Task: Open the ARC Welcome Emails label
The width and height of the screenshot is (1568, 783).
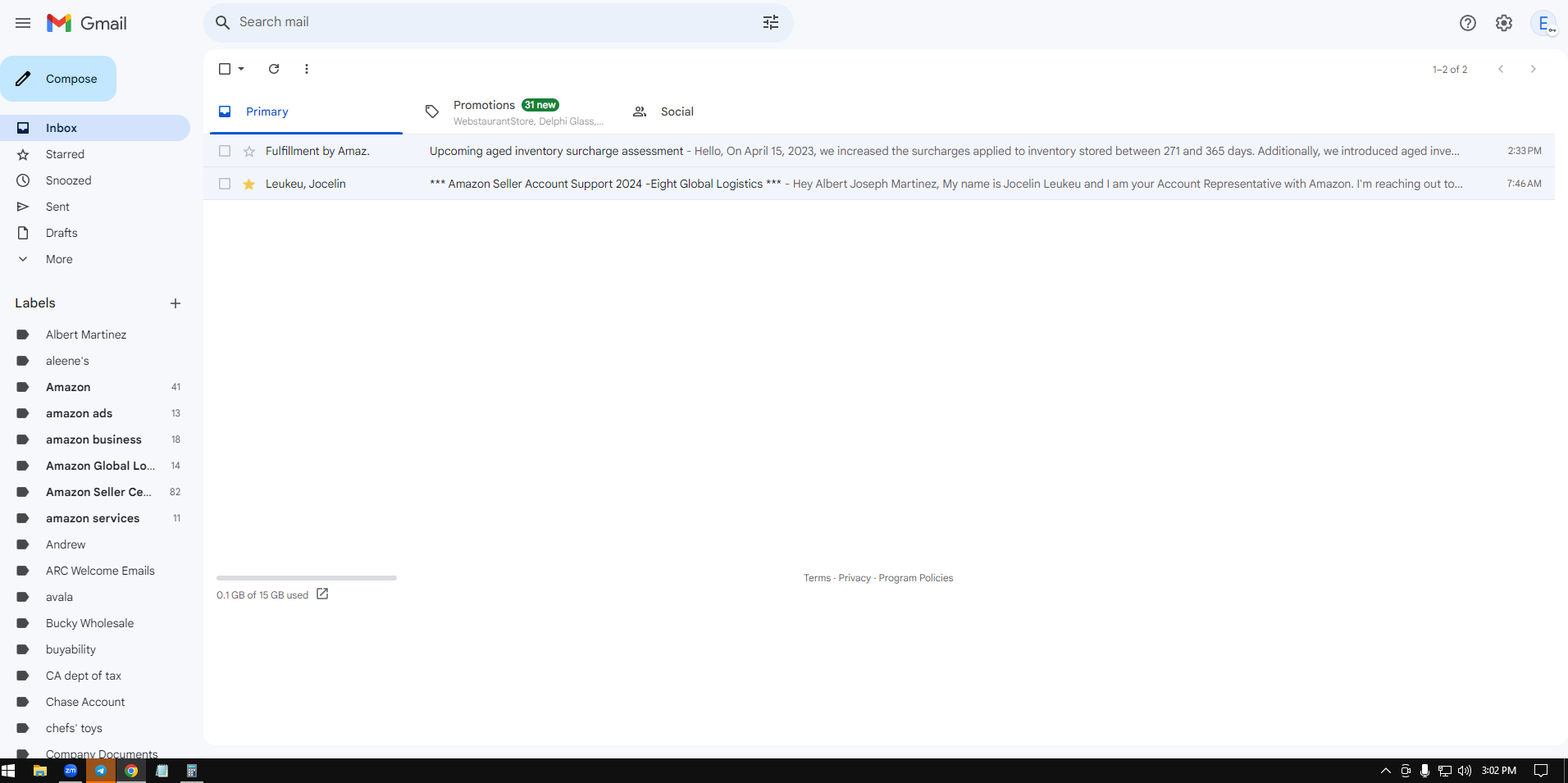Action: click(x=95, y=571)
